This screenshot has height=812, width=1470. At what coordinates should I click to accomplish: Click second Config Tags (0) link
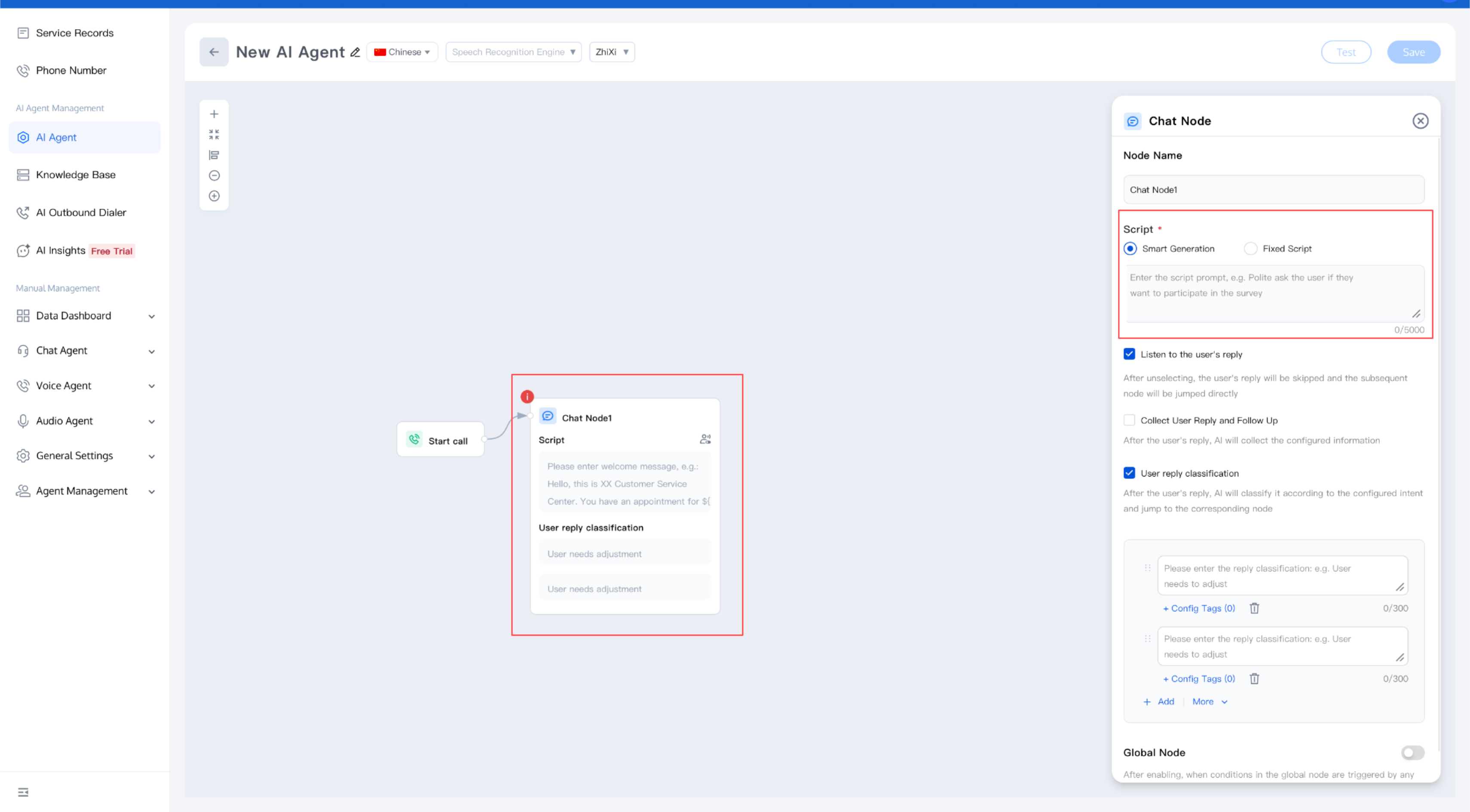[x=1199, y=678]
